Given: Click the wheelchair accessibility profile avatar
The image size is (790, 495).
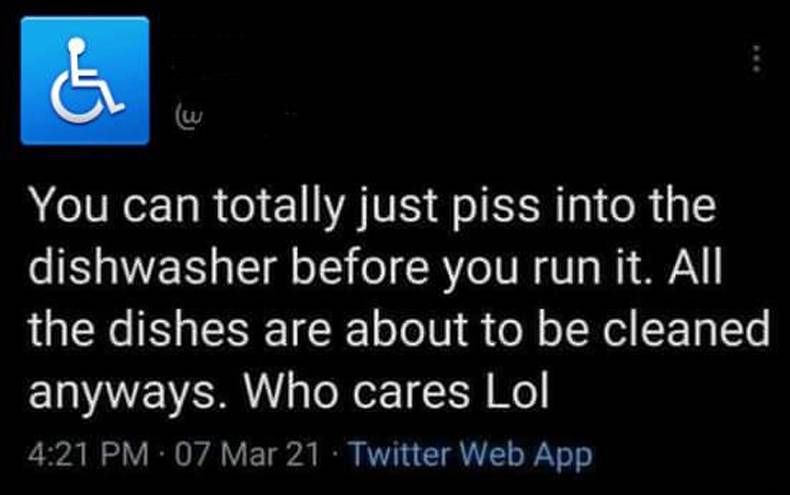Looking at the screenshot, I should 85,80.
